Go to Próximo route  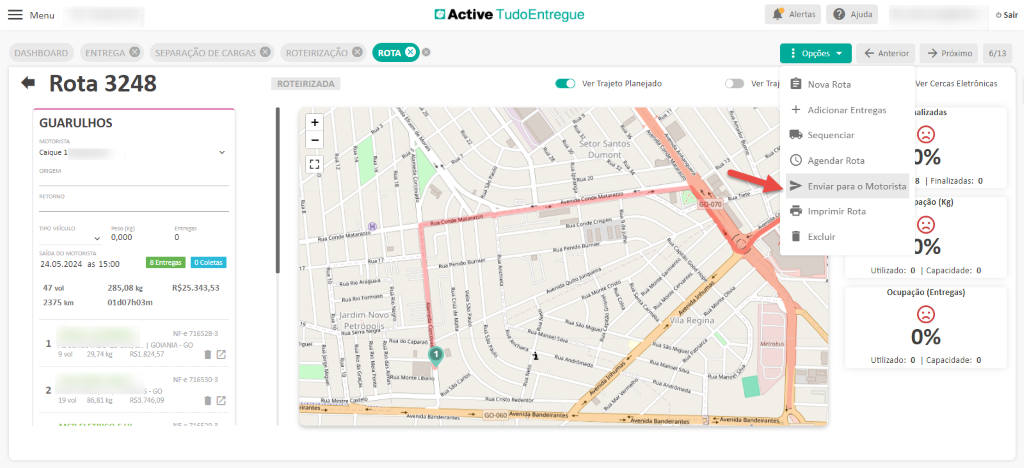949,54
